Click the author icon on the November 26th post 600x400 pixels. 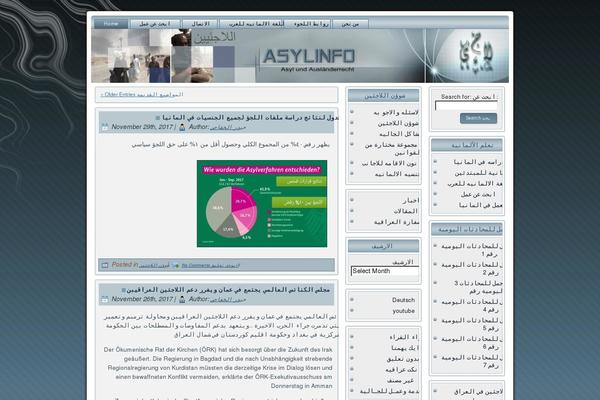point(182,299)
